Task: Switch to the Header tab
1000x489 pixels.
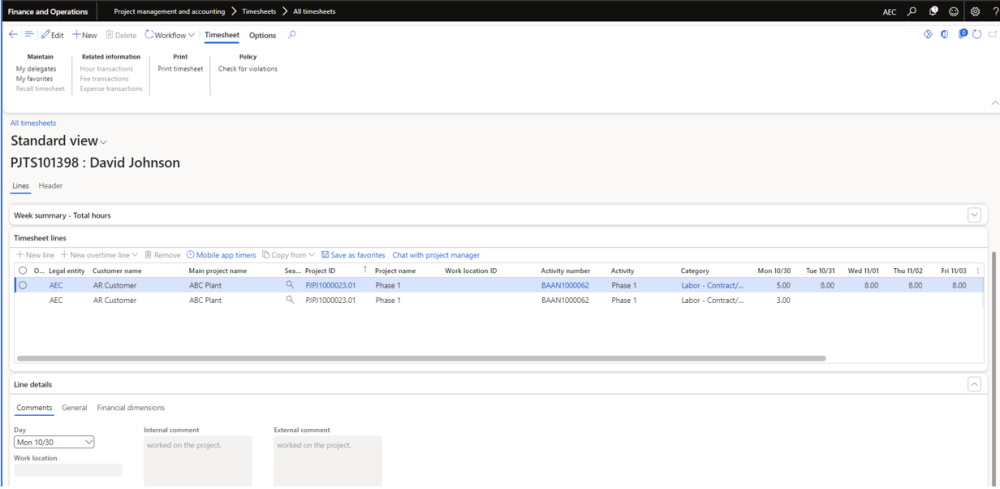Action: point(50,185)
